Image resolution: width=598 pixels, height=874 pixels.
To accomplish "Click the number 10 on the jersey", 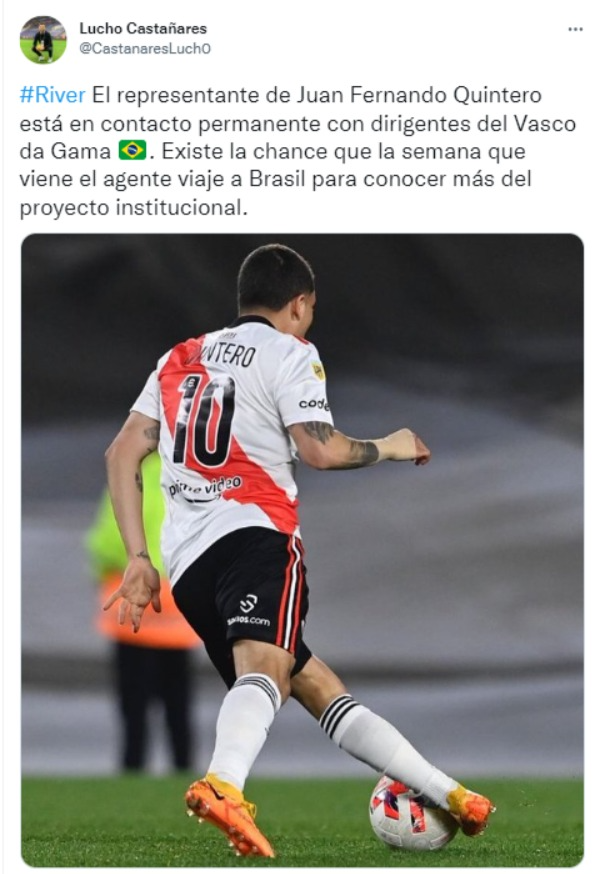I will click(x=204, y=419).
